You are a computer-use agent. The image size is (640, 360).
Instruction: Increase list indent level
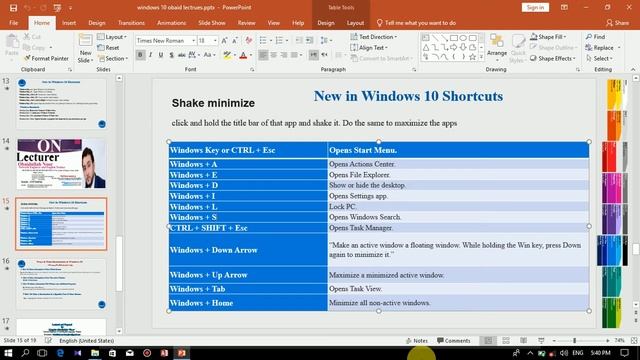click(309, 40)
